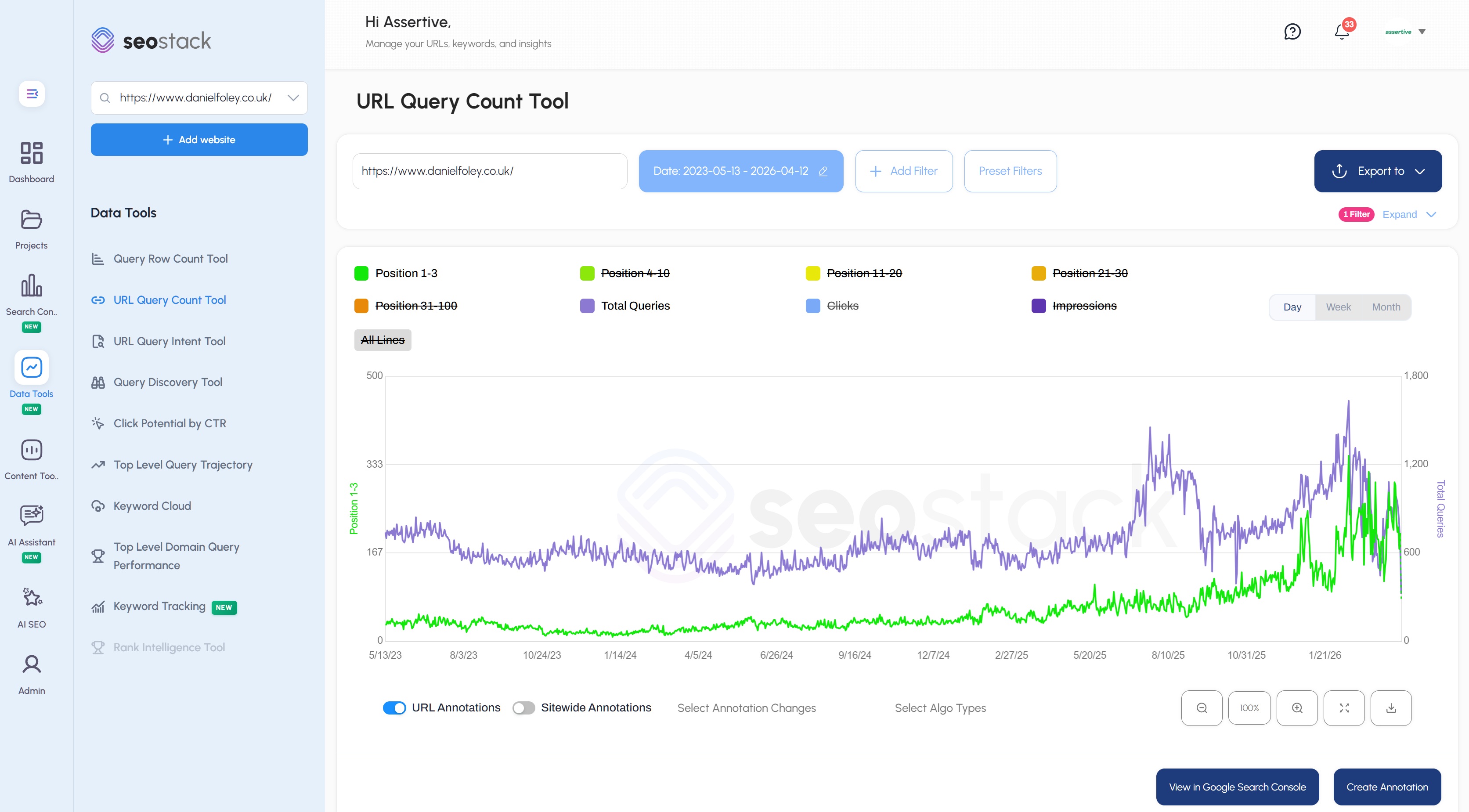Enable Sitewide Annotations
The image size is (1469, 812).
(523, 707)
